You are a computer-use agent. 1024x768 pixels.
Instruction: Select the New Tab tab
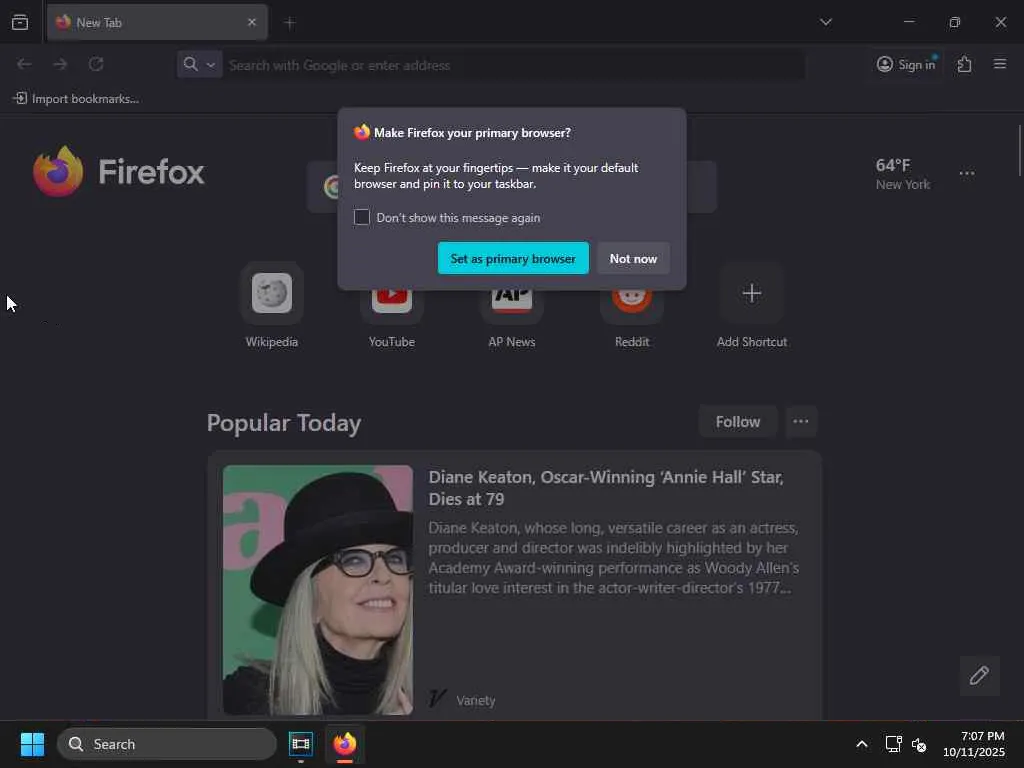157,22
